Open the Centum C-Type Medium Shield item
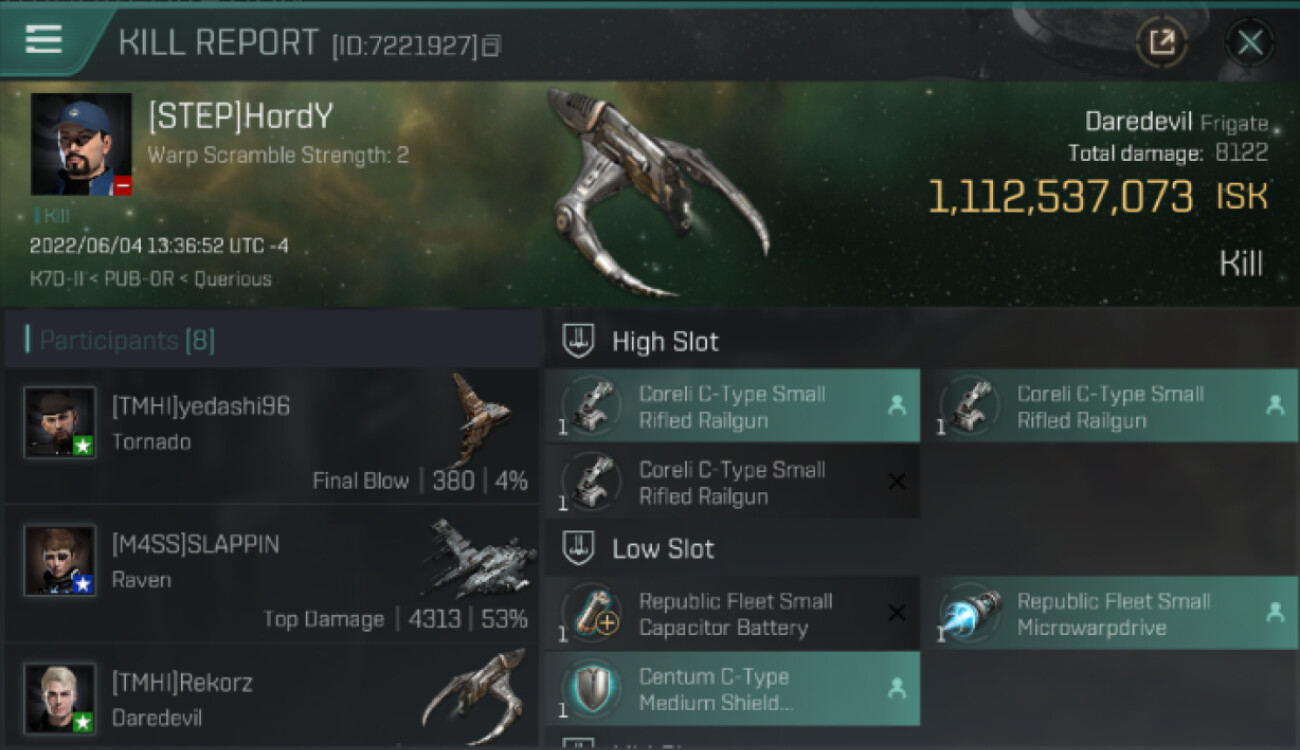The width and height of the screenshot is (1300, 750). [733, 688]
